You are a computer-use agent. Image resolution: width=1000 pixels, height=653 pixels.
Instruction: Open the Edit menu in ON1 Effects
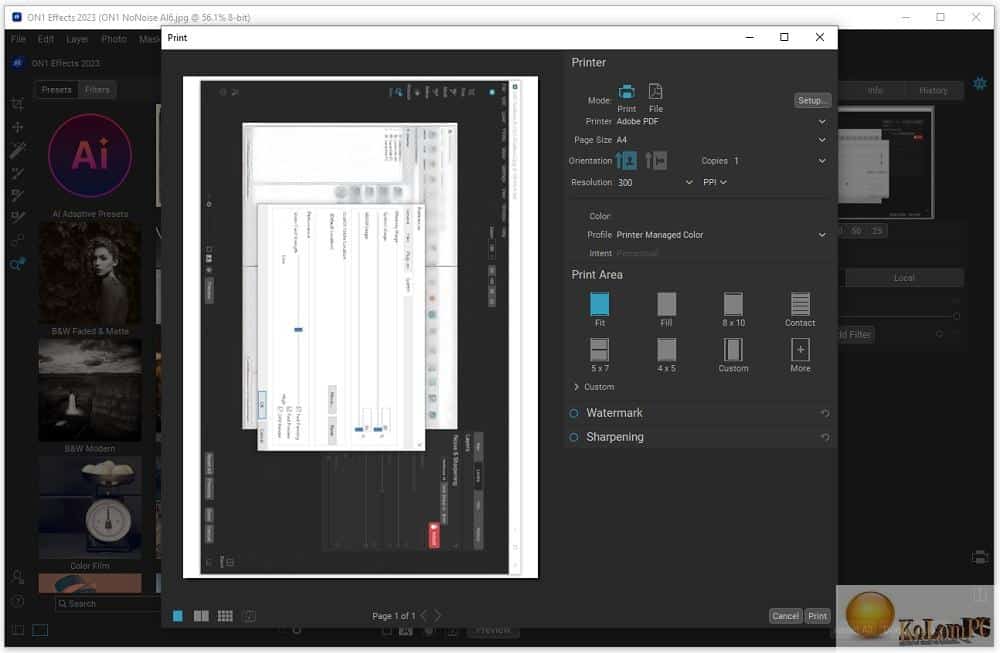[x=46, y=40]
